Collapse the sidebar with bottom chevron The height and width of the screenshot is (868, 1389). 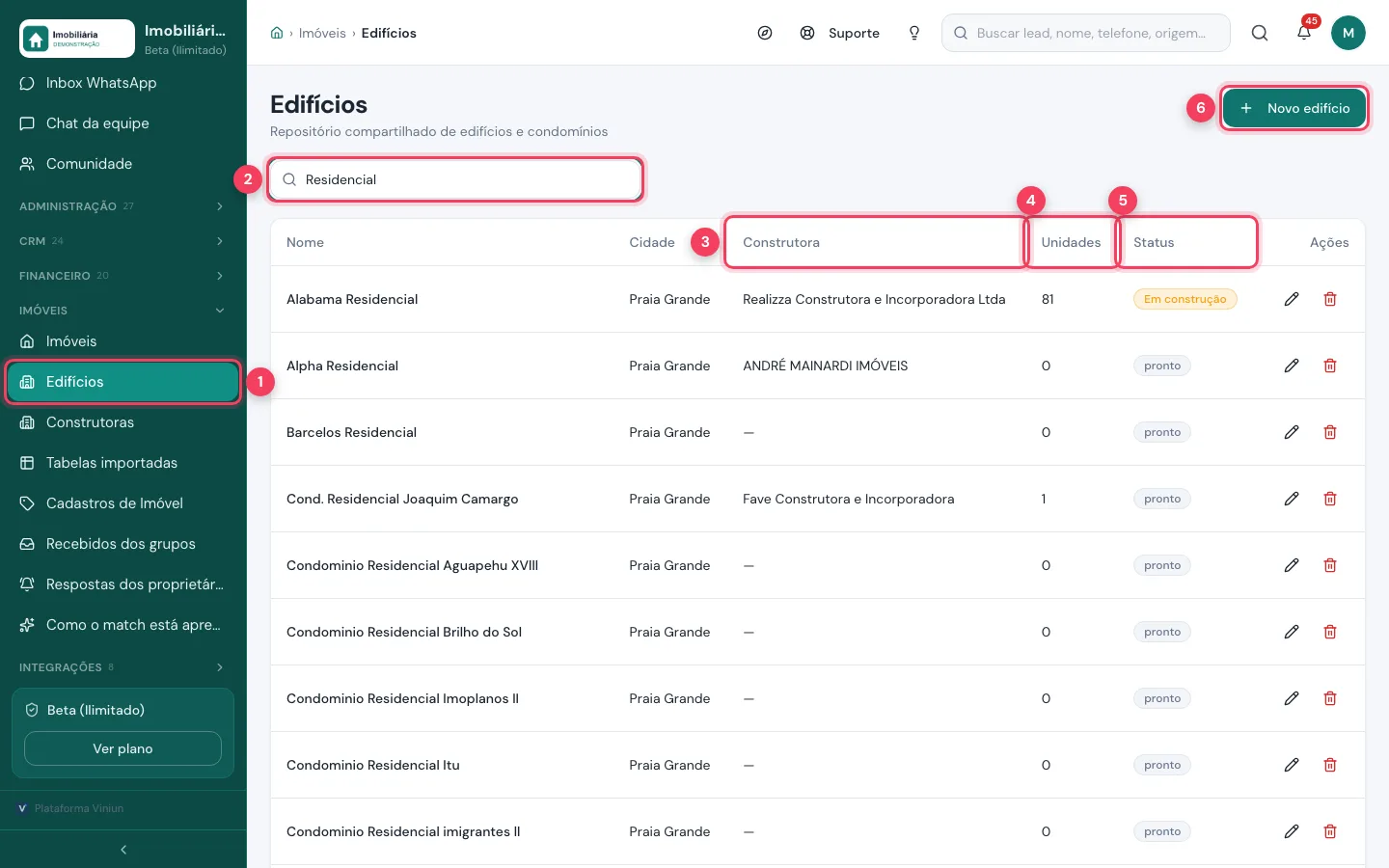[x=123, y=850]
